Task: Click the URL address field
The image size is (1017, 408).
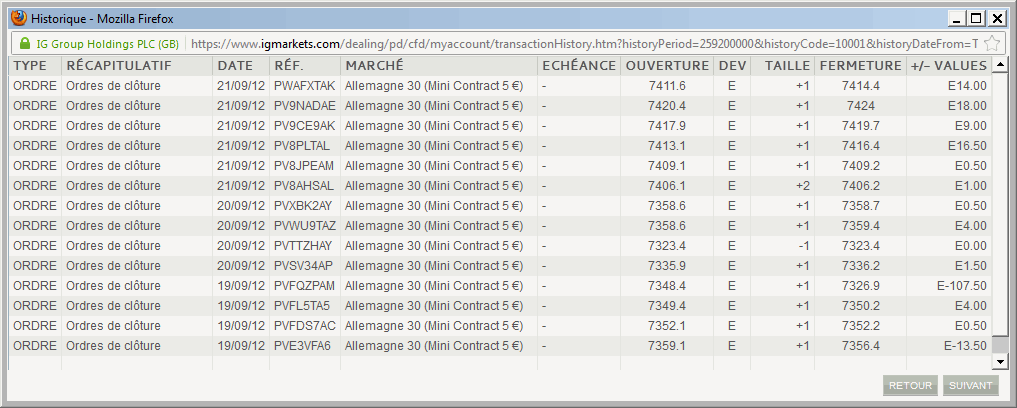Action: pos(584,44)
